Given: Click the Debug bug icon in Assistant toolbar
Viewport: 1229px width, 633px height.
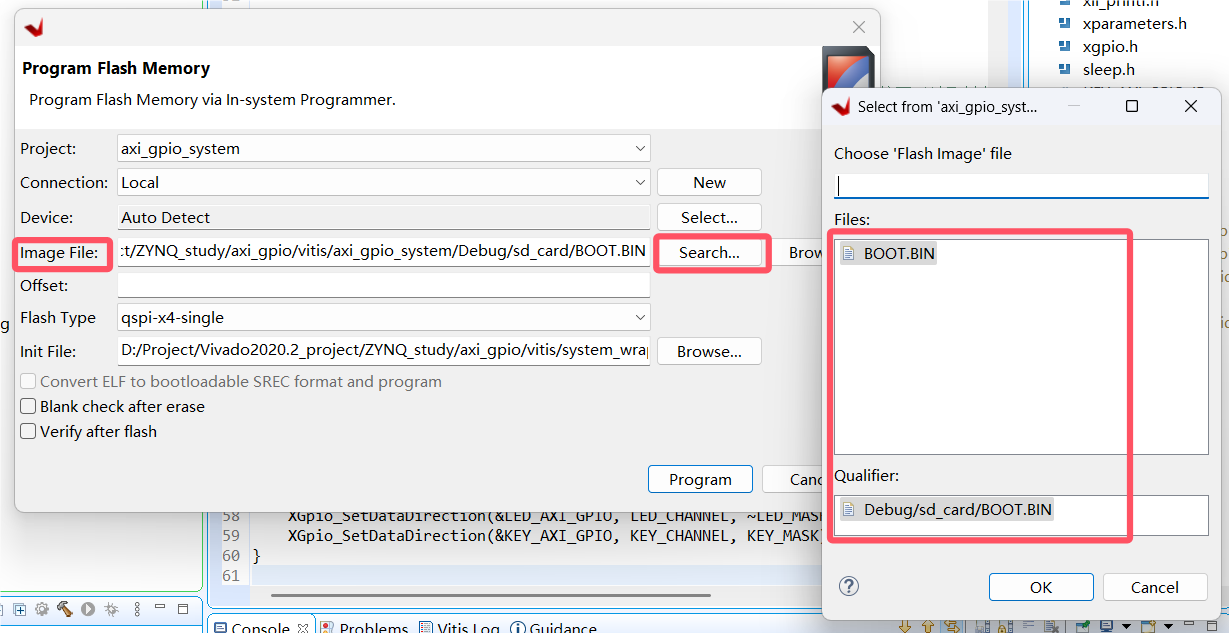Looking at the screenshot, I should [x=111, y=608].
